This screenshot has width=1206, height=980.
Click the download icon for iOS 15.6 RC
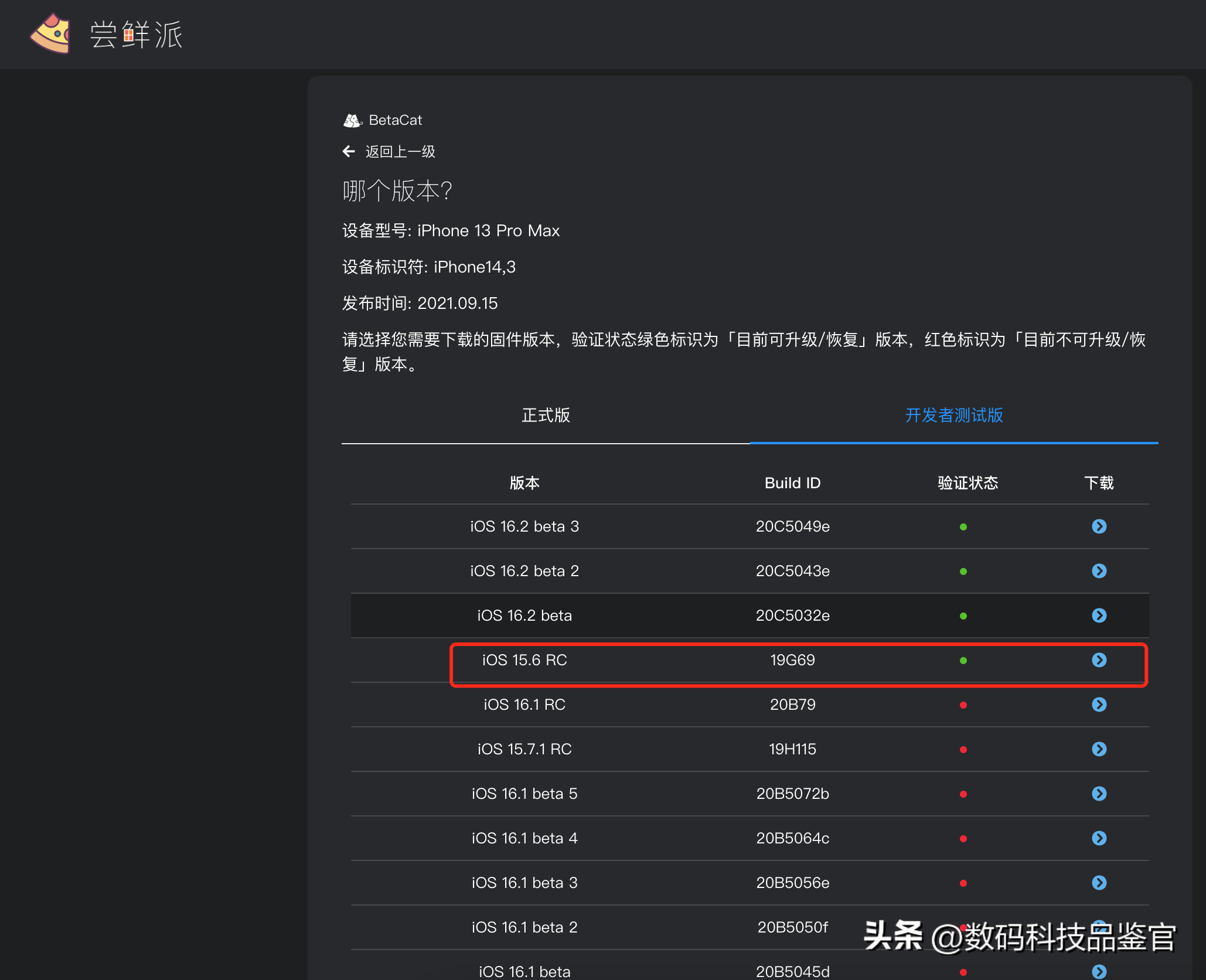pyautogui.click(x=1099, y=660)
